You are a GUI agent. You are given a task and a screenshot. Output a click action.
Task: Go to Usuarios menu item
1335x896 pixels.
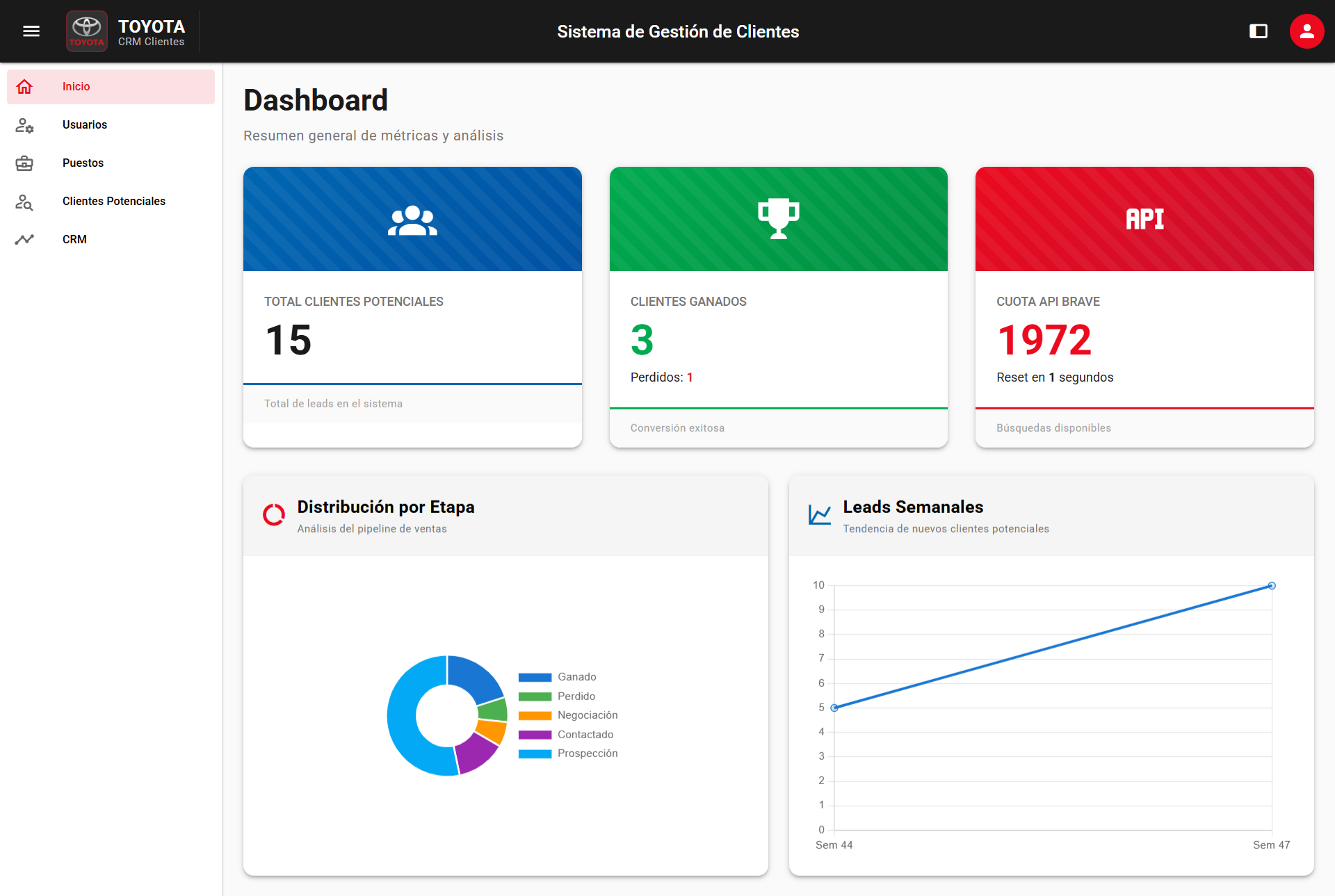85,125
